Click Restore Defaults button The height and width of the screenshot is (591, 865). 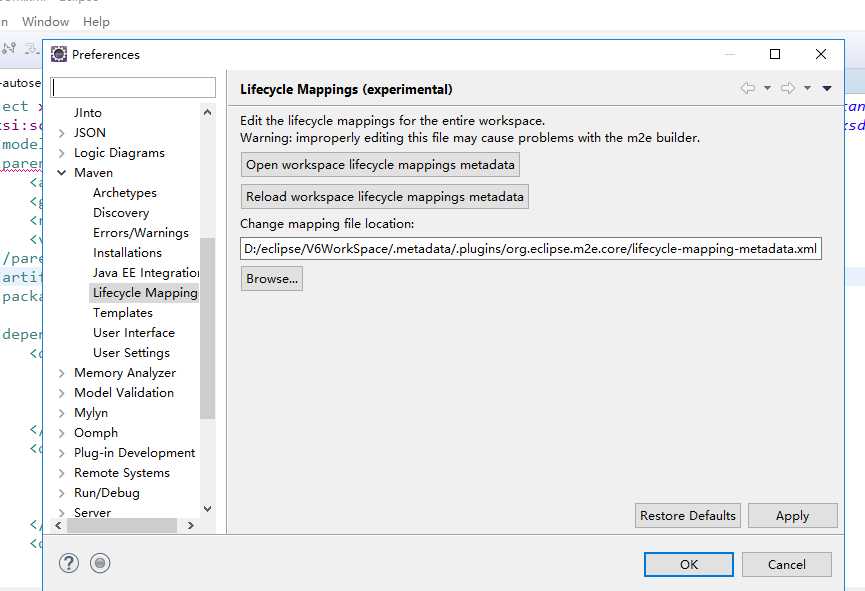click(687, 515)
